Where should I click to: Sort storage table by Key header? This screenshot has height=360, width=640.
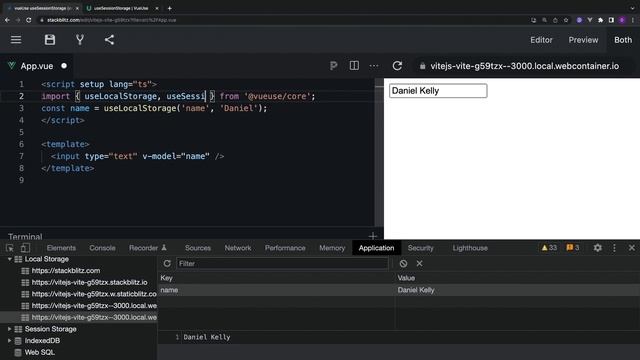[x=276, y=278]
